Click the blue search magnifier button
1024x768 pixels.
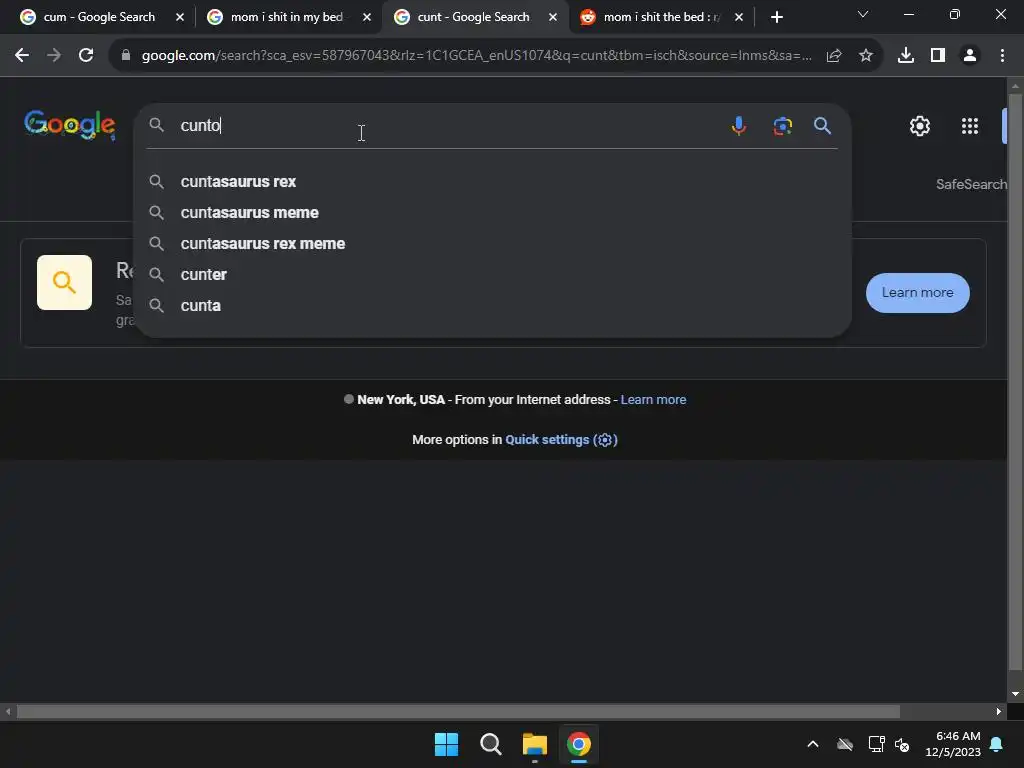(822, 125)
